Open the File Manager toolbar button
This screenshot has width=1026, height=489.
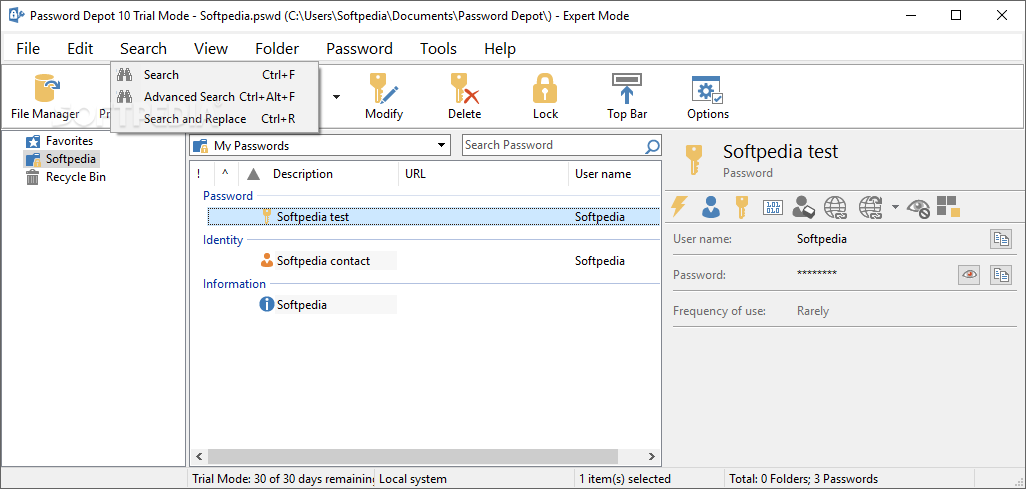(45, 96)
